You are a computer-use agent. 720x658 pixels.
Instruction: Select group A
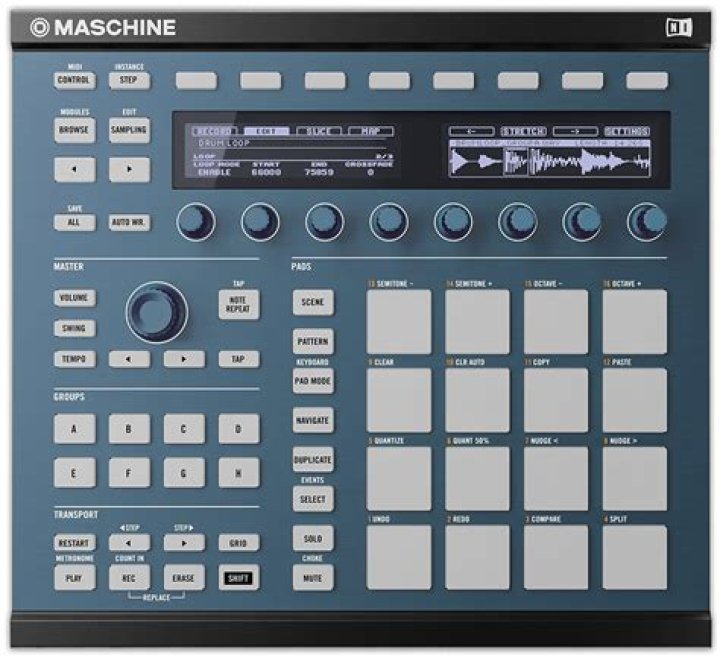tap(74, 429)
